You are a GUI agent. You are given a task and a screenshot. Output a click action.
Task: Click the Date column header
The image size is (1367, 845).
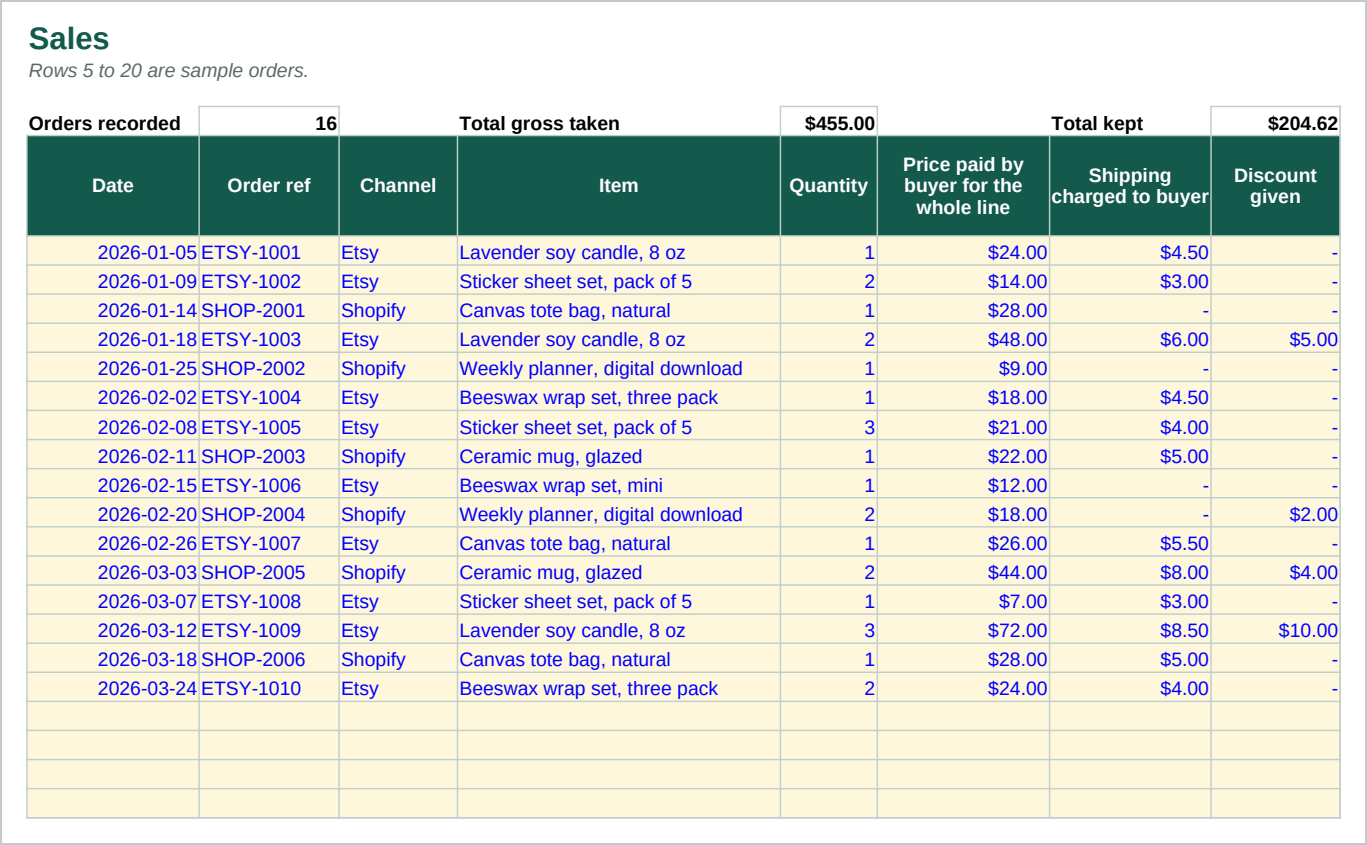pos(113,186)
